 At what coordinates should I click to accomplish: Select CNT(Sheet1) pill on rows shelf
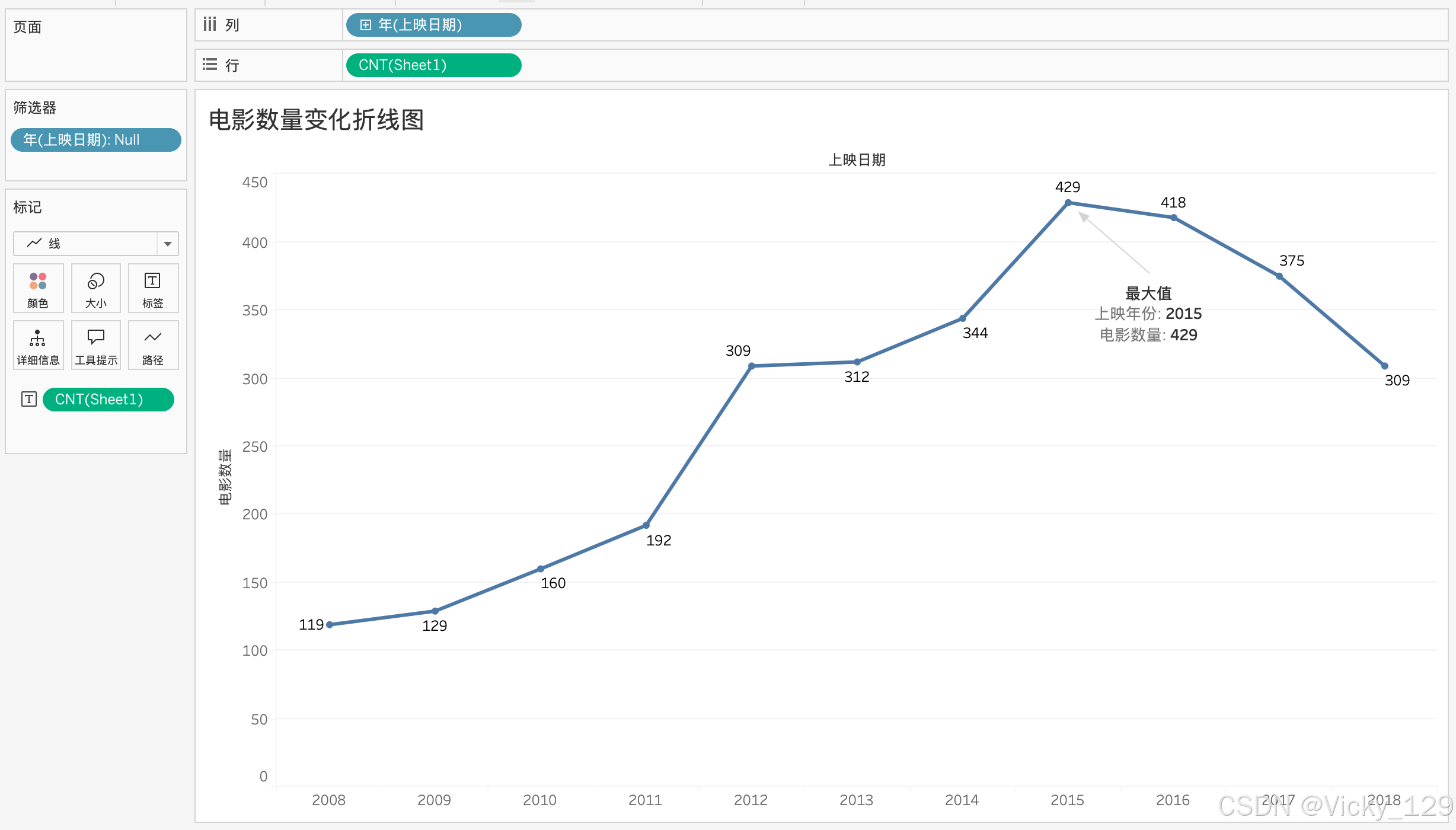(433, 65)
